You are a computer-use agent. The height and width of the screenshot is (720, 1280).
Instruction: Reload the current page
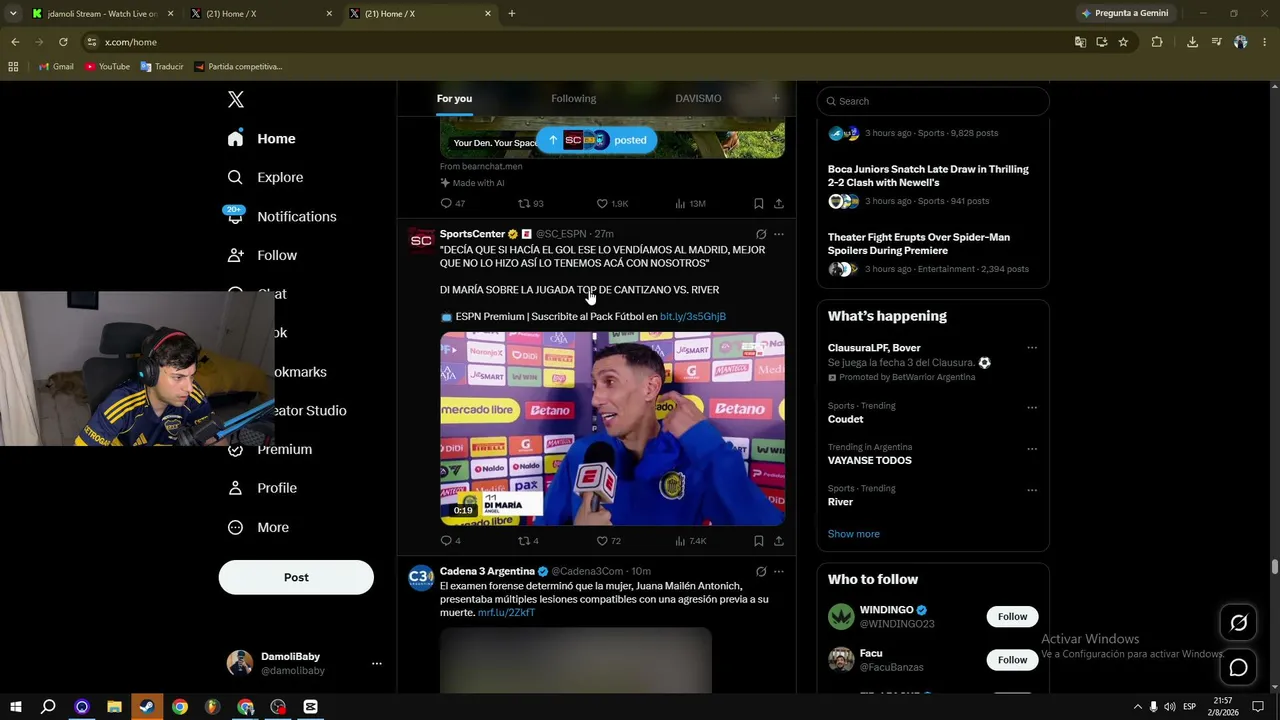(x=63, y=42)
